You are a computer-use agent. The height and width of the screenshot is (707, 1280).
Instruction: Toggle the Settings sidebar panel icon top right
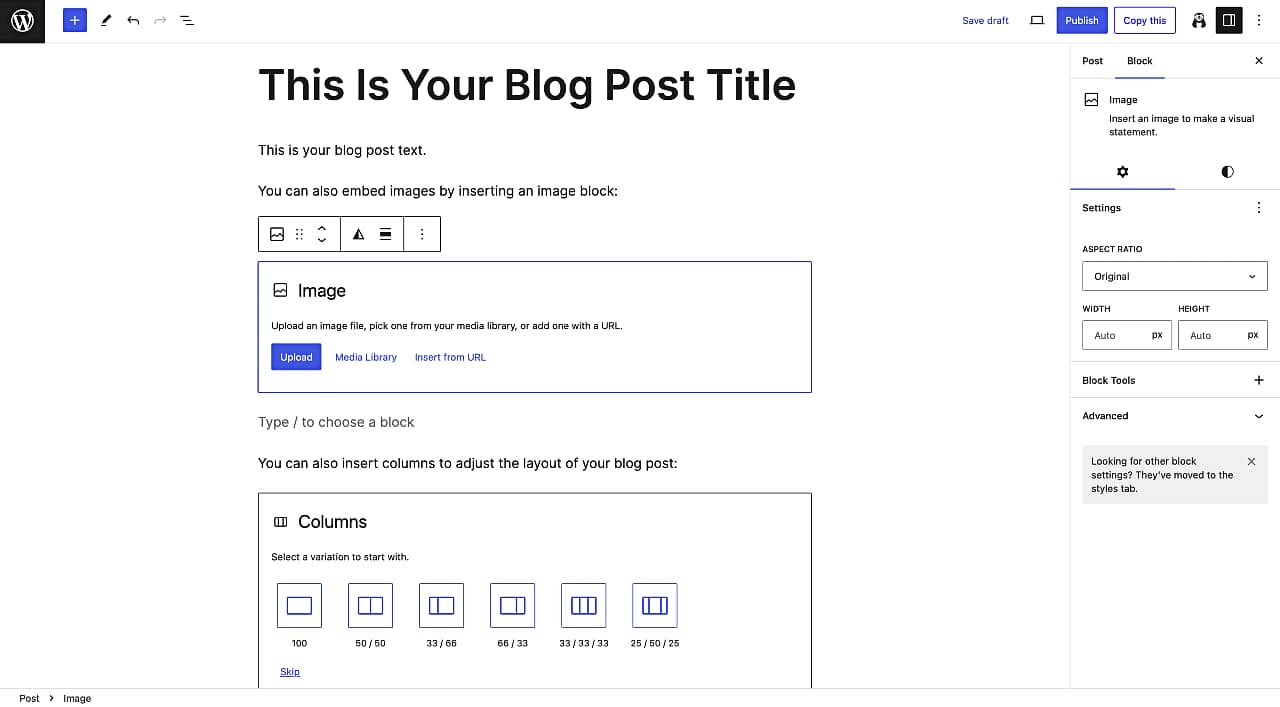[x=1229, y=20]
